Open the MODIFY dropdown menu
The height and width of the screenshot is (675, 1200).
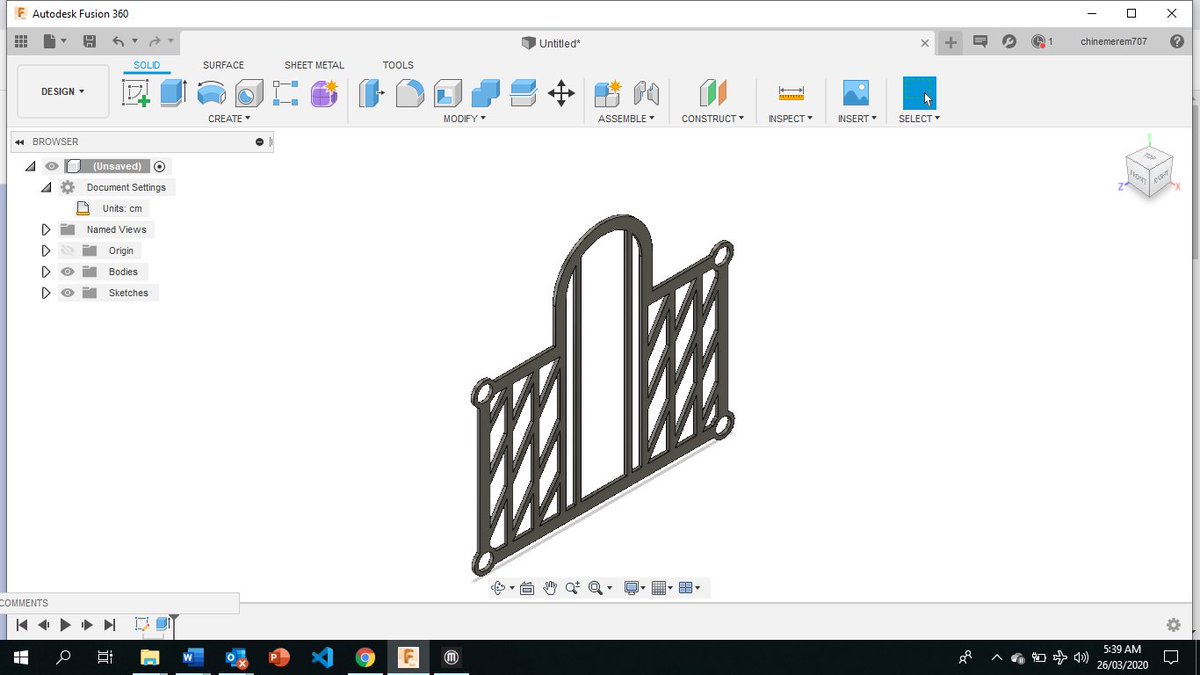pyautogui.click(x=464, y=118)
